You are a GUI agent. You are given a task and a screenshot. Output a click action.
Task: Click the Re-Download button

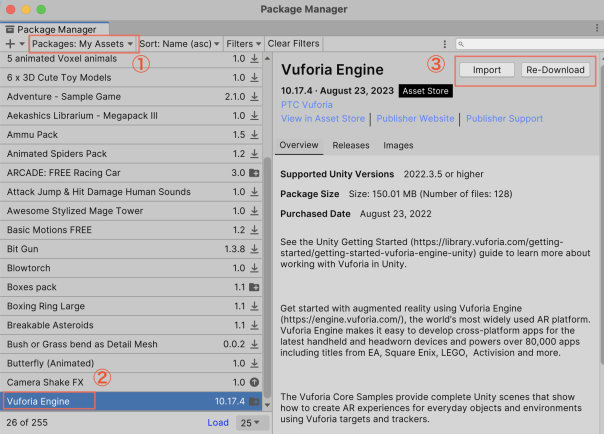click(555, 70)
